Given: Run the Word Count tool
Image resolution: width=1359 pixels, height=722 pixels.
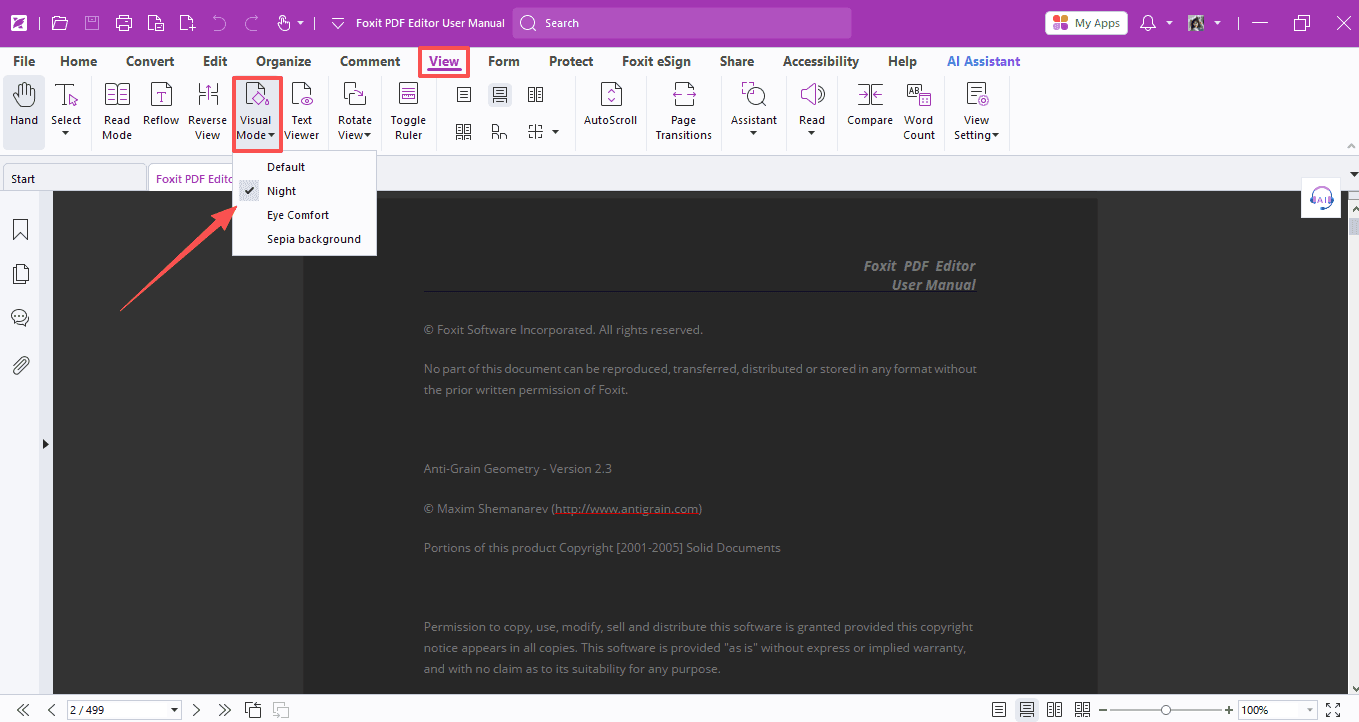Looking at the screenshot, I should tap(919, 112).
